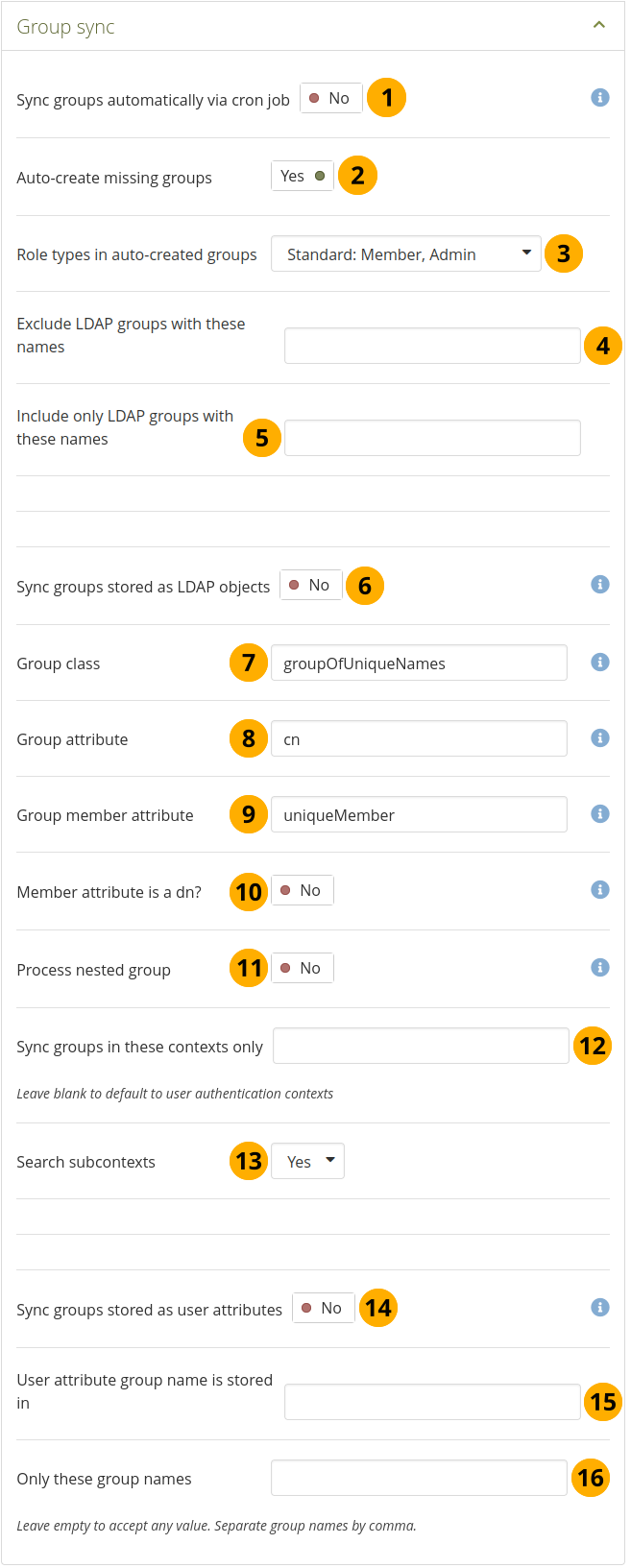Image resolution: width=631 pixels, height=1568 pixels.
Task: Select the Only these group names field
Action: [x=419, y=1479]
